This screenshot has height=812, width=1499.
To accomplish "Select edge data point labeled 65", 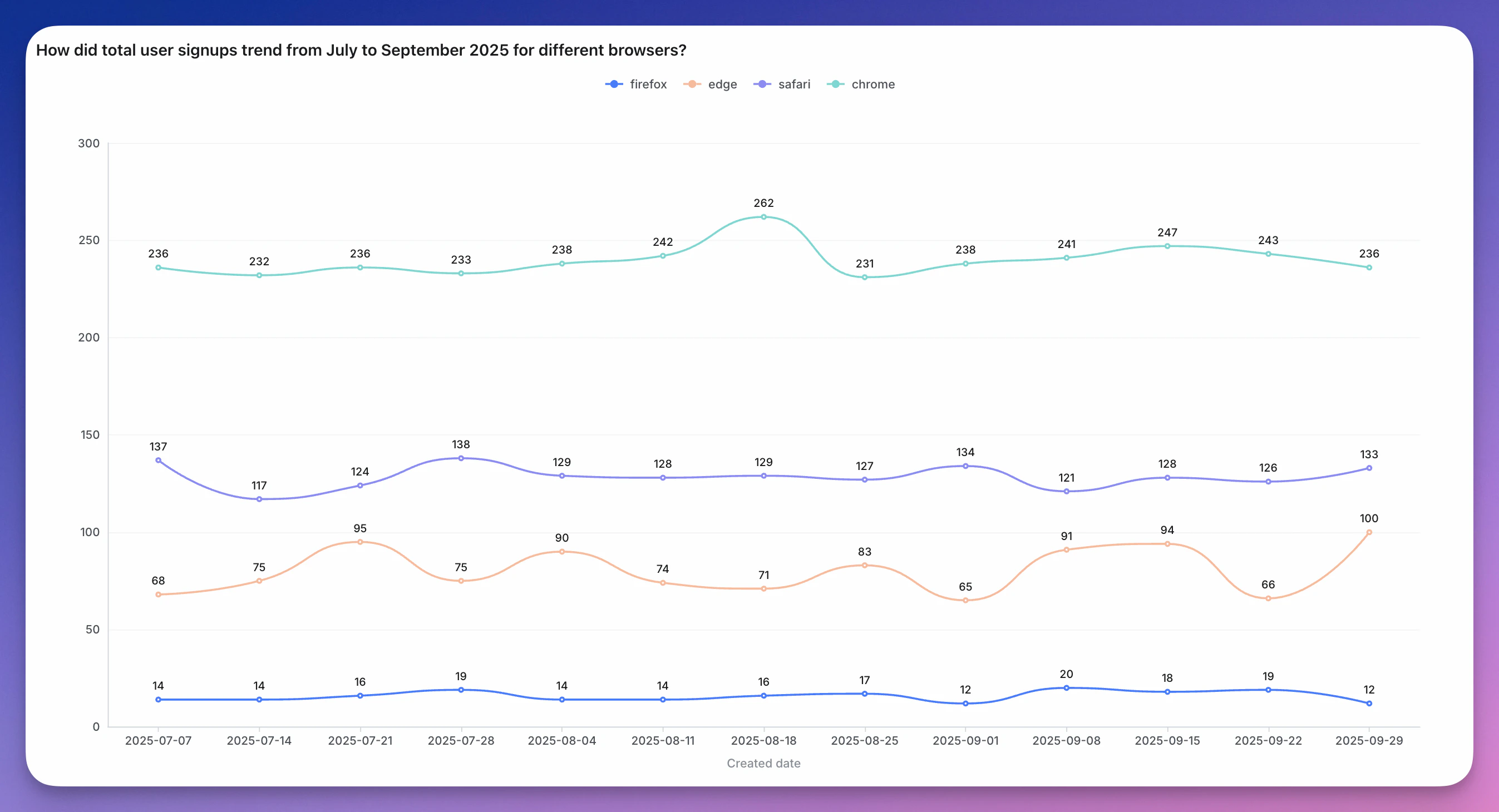I will [x=965, y=600].
